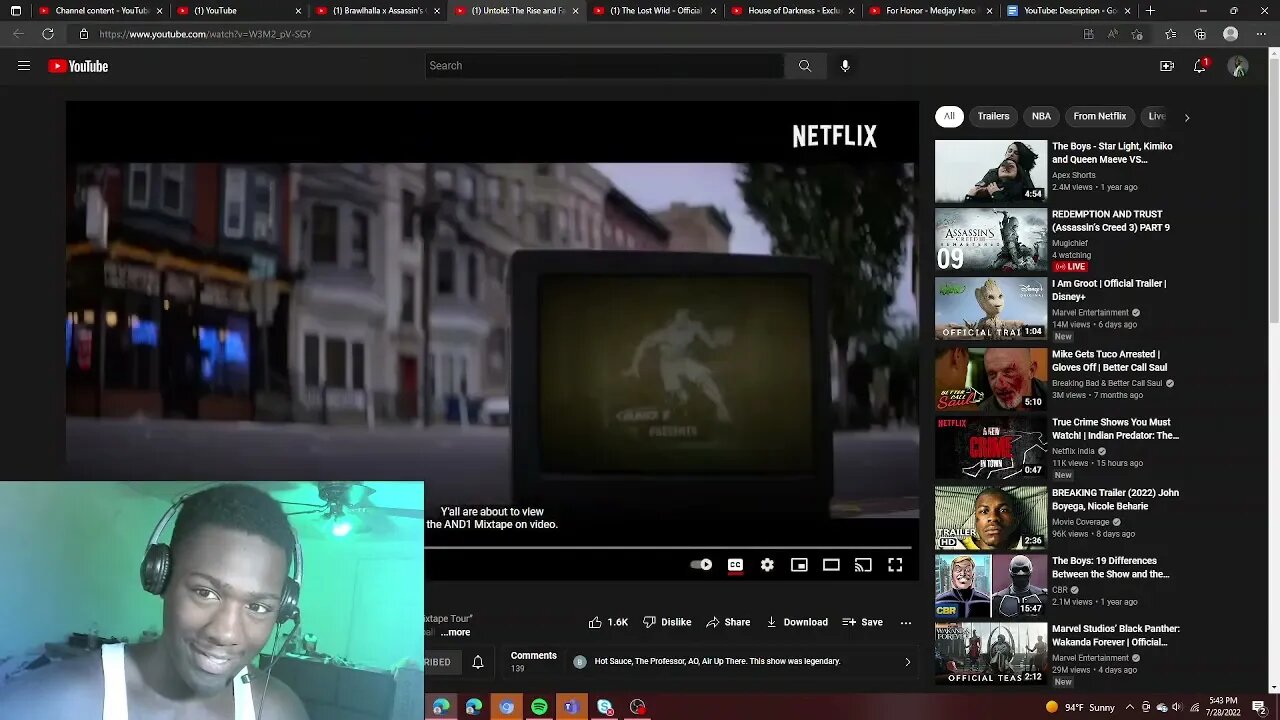Click the Dislike button

[x=667, y=622]
